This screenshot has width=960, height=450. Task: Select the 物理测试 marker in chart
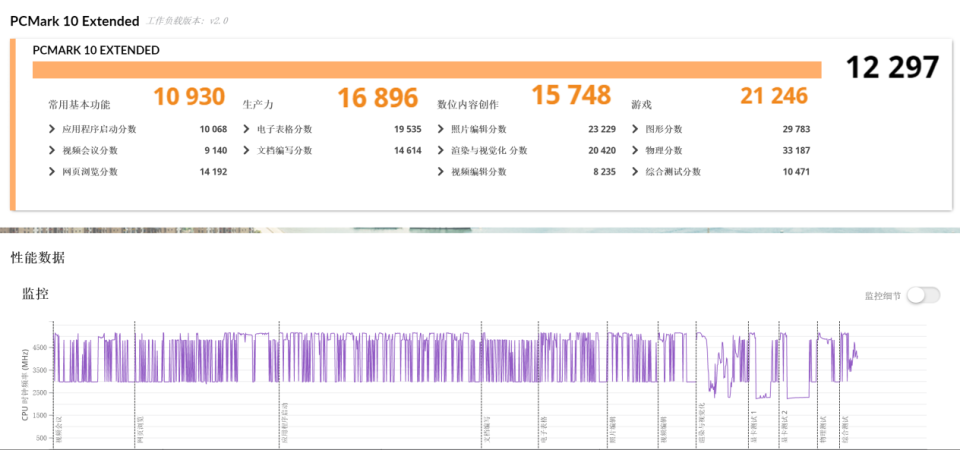coord(823,429)
